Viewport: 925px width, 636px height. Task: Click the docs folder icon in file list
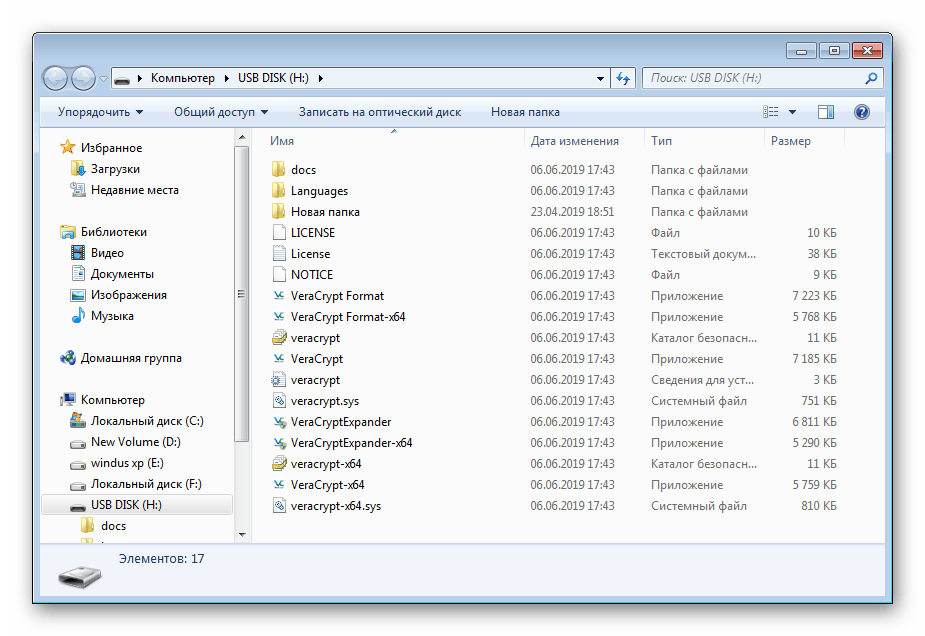[279, 170]
